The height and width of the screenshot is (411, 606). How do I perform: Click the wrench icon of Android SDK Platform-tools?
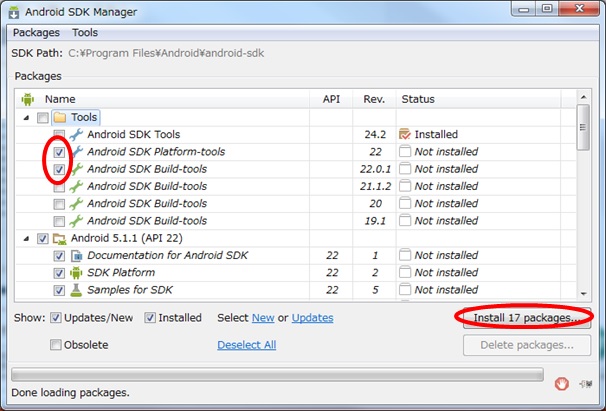tap(78, 152)
